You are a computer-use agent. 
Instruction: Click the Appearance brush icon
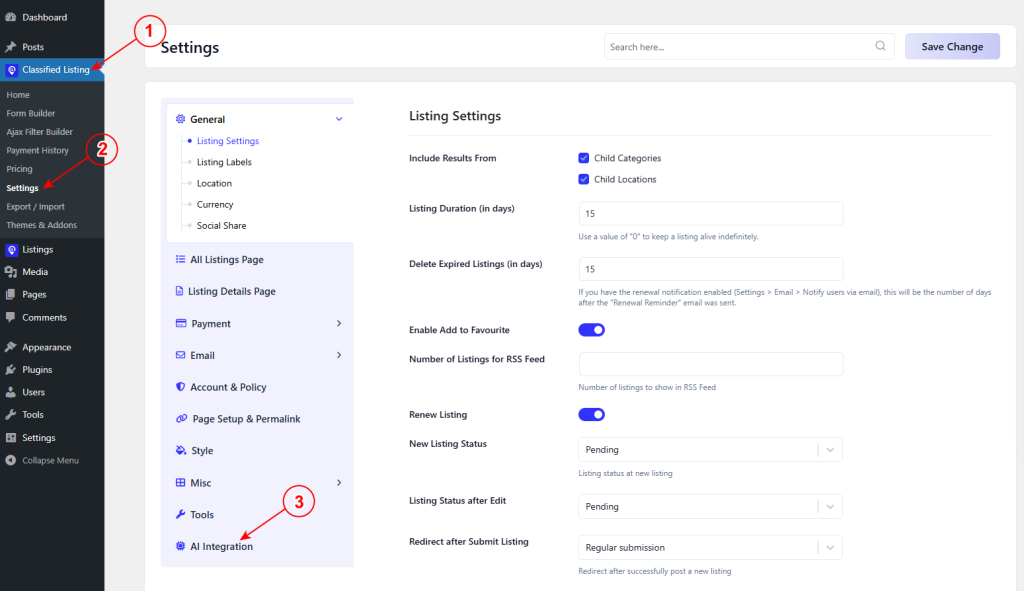[x=10, y=347]
